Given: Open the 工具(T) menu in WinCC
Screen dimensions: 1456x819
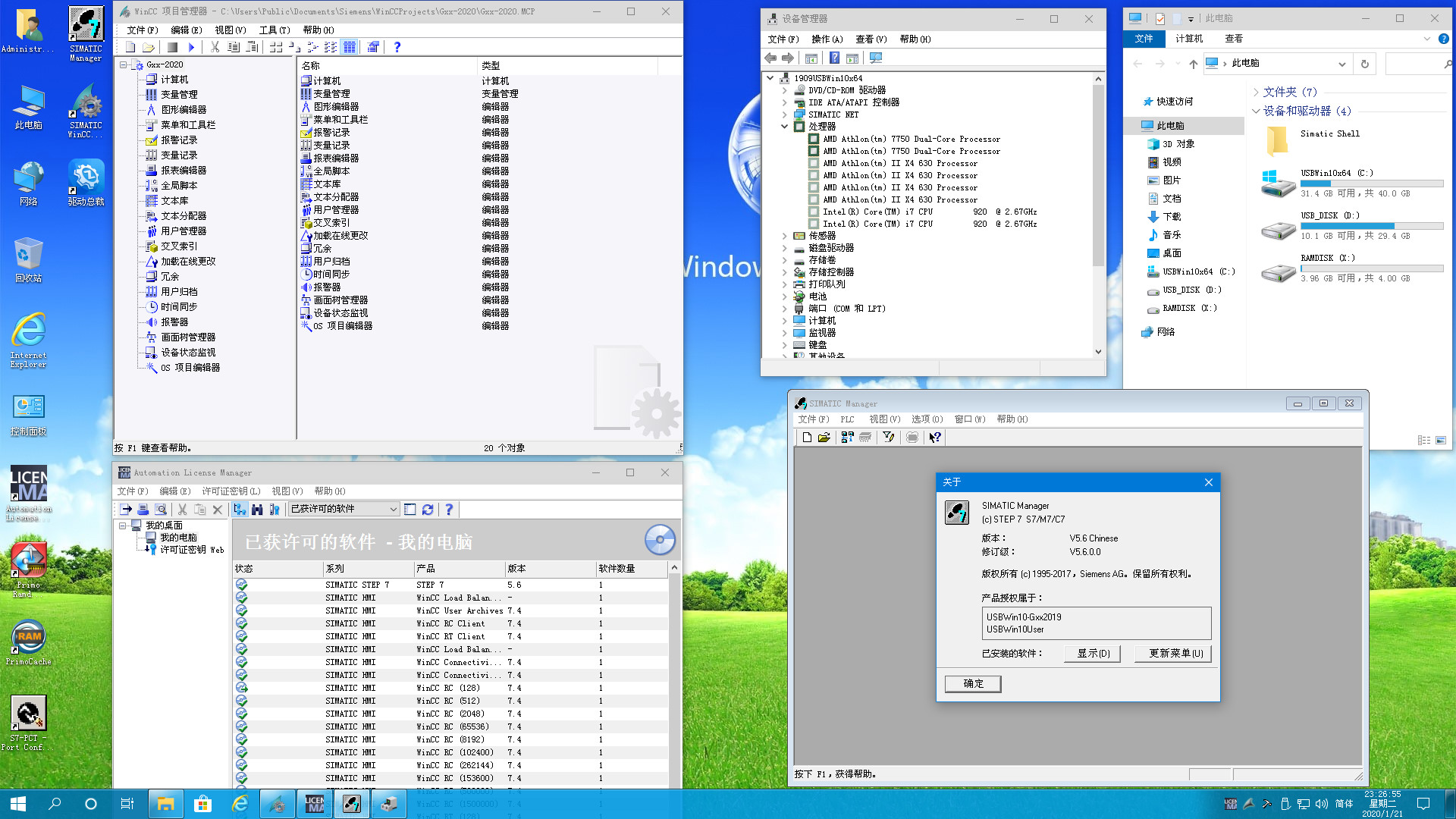Looking at the screenshot, I should [x=275, y=30].
